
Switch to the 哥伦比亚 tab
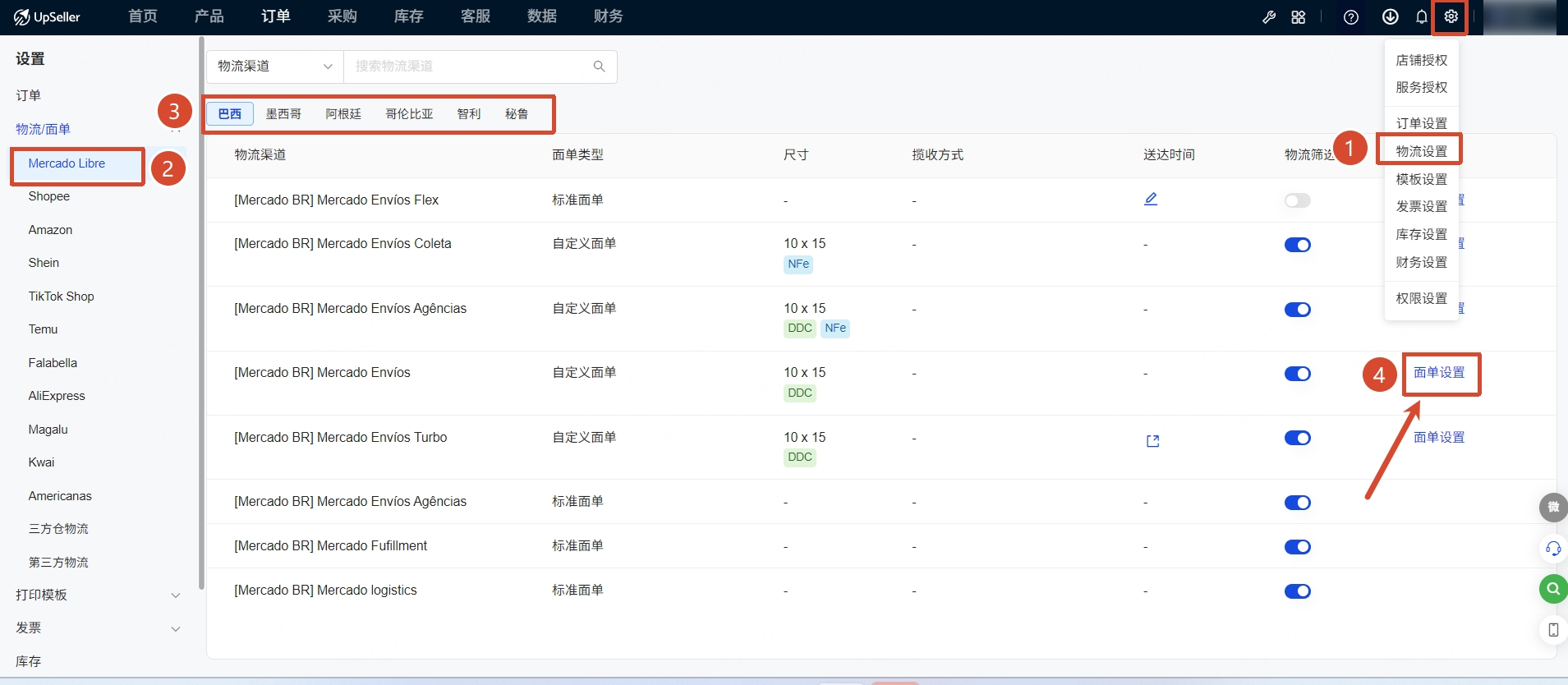point(409,114)
